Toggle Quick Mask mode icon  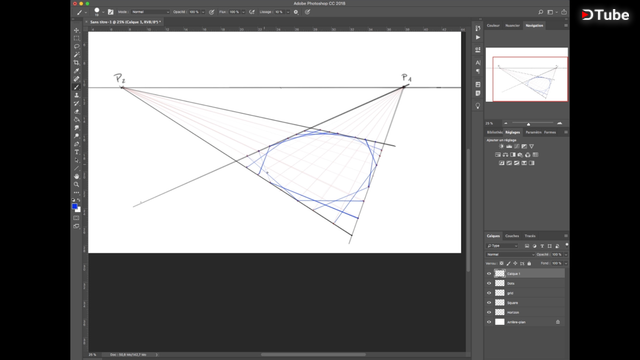pos(76,218)
